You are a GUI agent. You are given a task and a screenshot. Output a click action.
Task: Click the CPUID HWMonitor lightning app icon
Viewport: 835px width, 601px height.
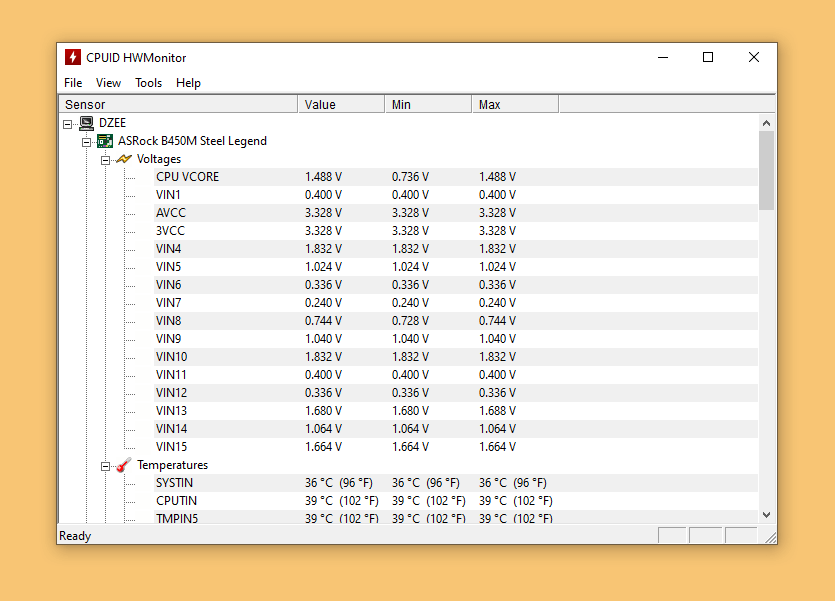click(x=72, y=57)
